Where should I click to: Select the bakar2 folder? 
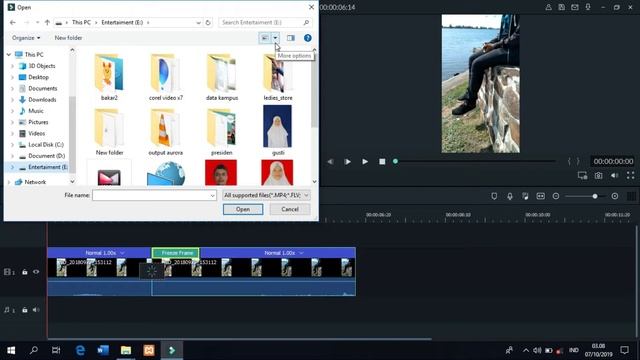pos(109,77)
